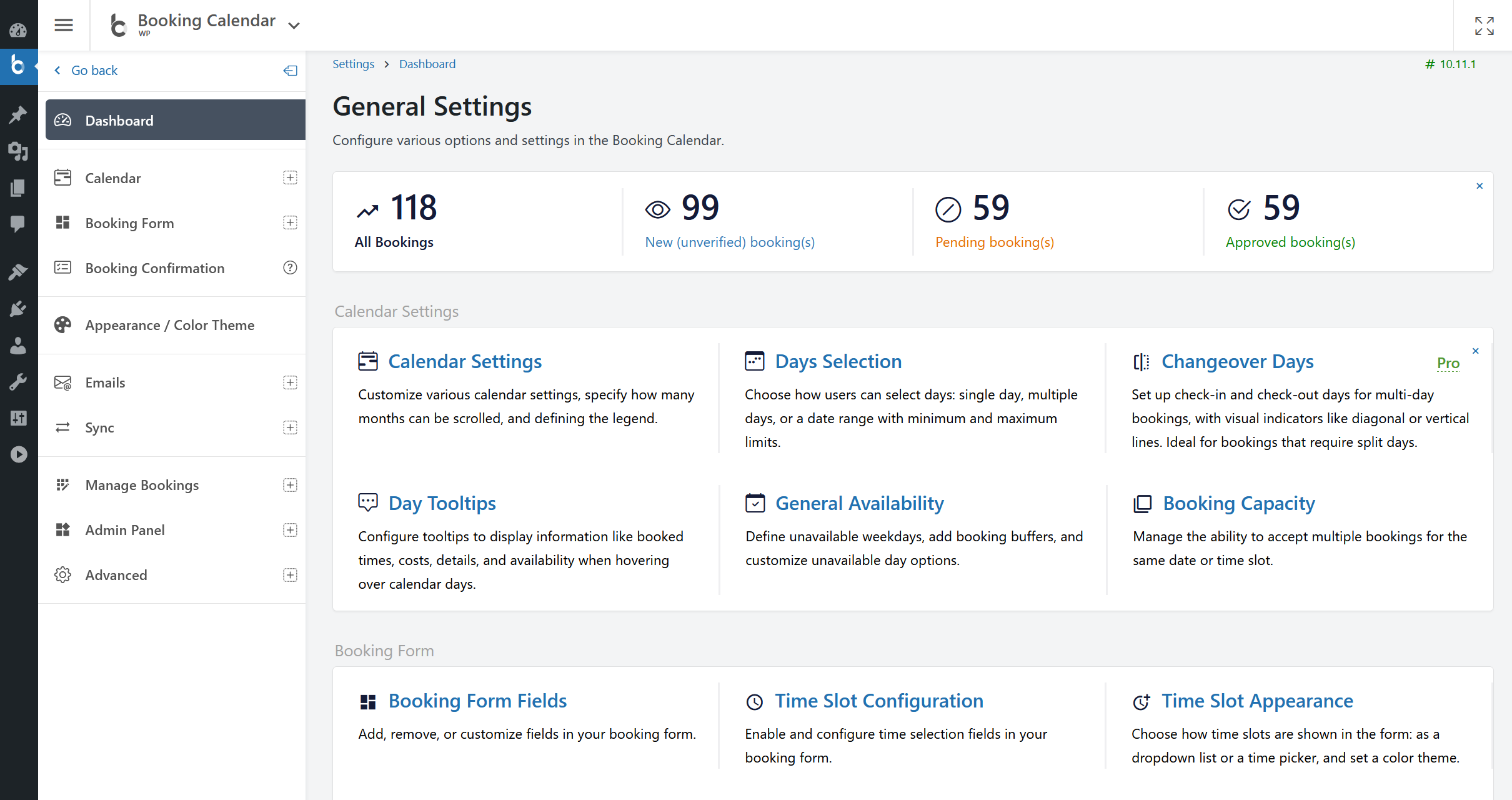Open the WordPress admin dashboard icon
1512x800 pixels.
[x=18, y=29]
